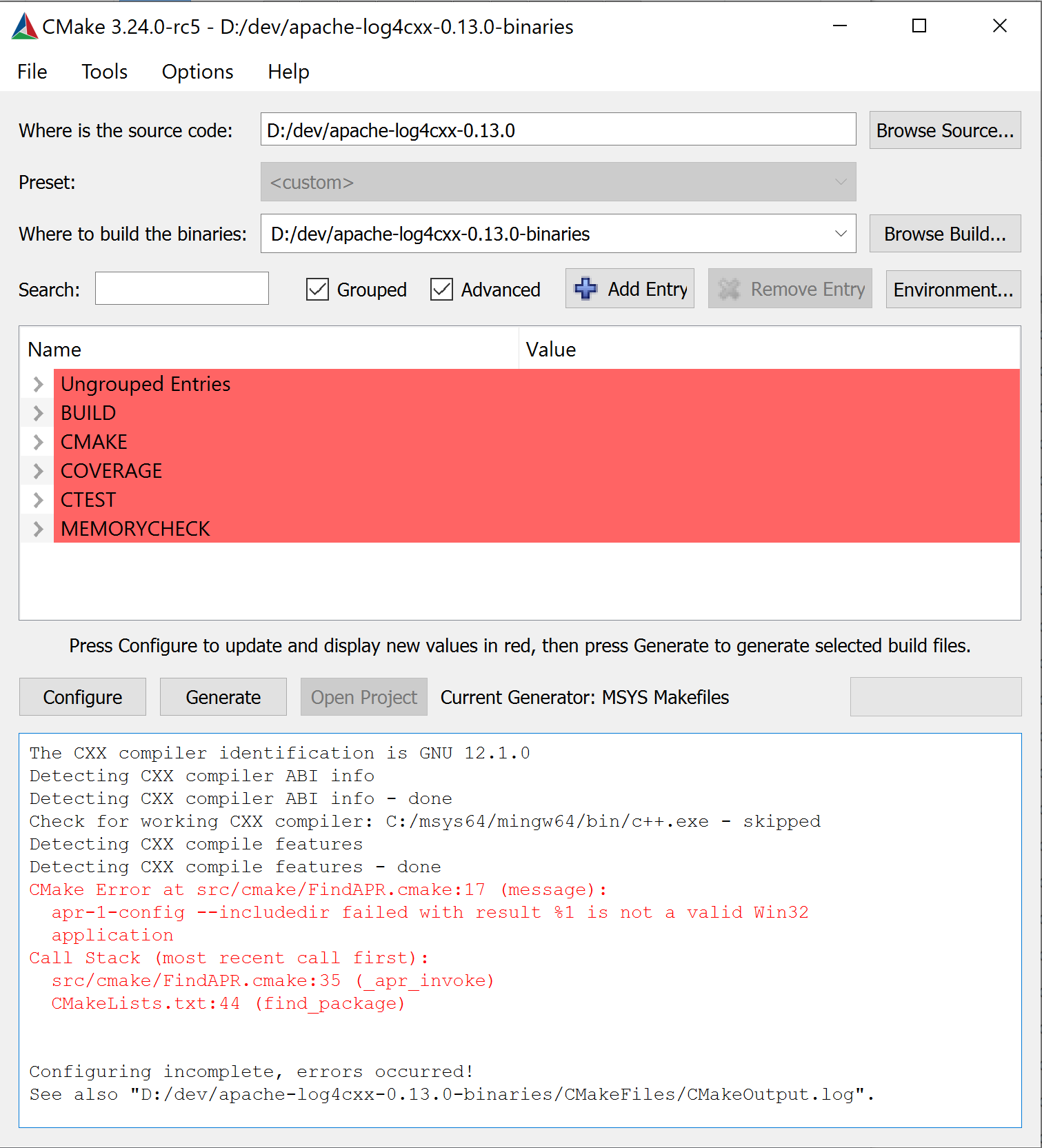Click 'apr-1-config --includedir failed' error line
Viewport: 1042px width, 1148px height.
[430, 912]
